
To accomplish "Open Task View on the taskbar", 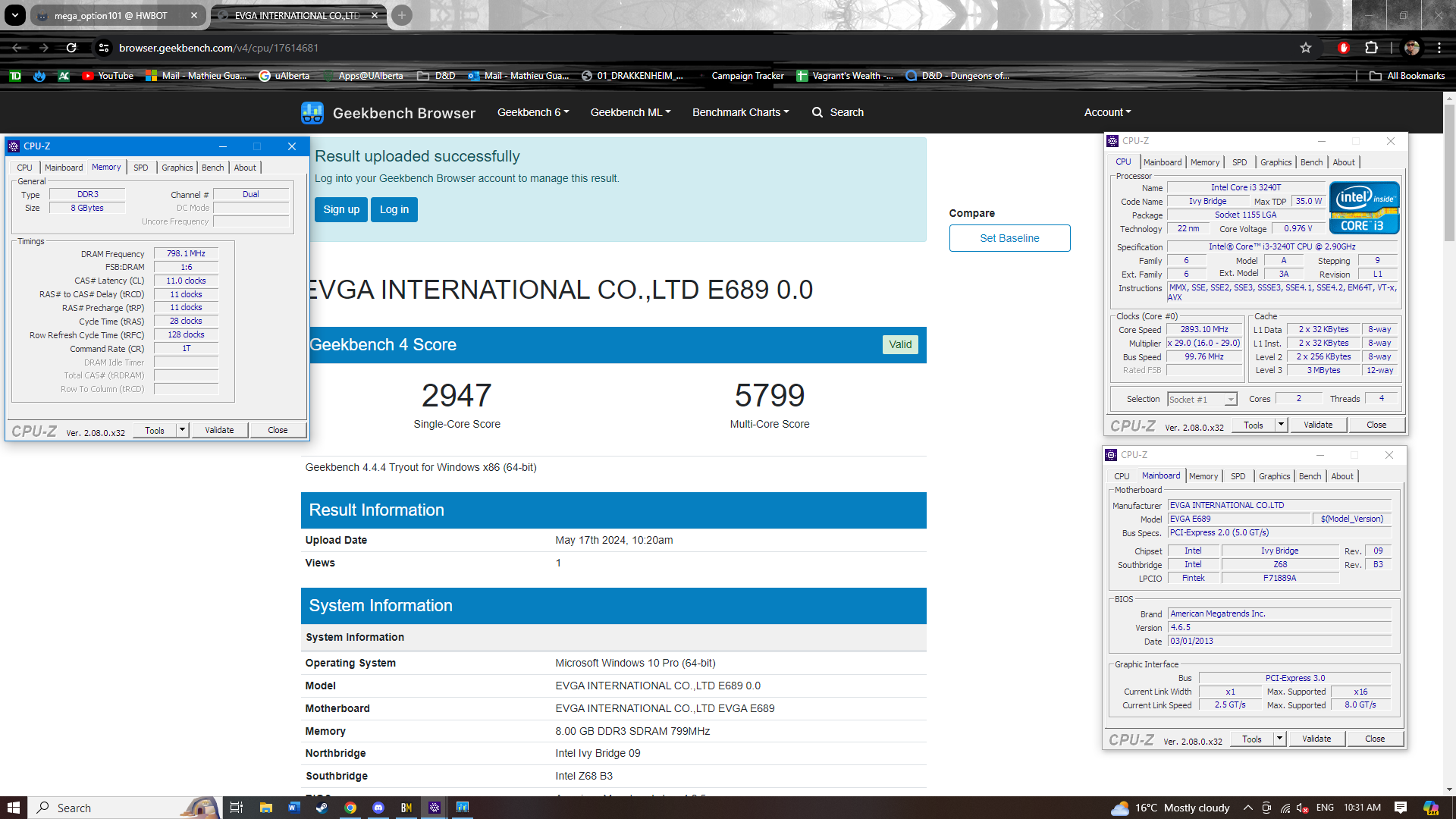I will coord(236,808).
